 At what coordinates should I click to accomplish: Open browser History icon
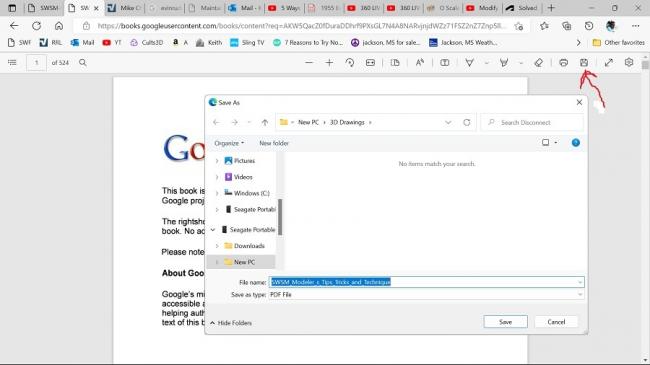click(x=589, y=26)
